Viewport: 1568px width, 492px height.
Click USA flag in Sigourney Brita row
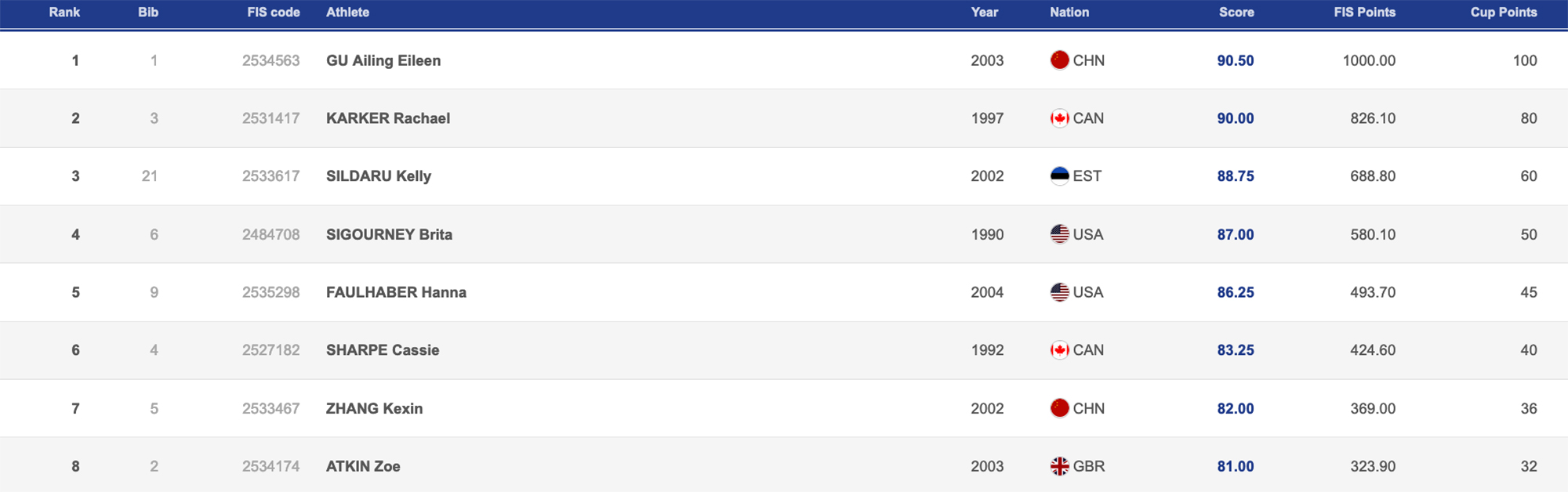(x=1059, y=234)
